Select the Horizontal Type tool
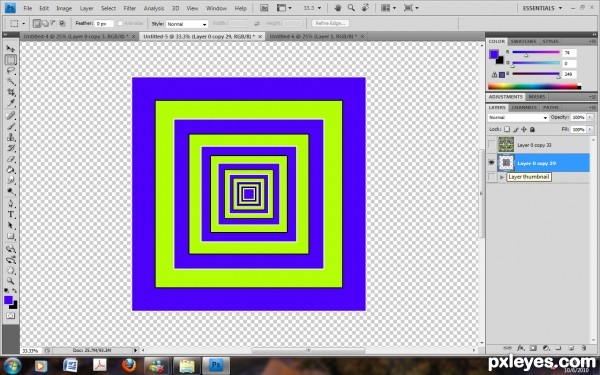Screen dimensions: 600x375 [x=11, y=215]
